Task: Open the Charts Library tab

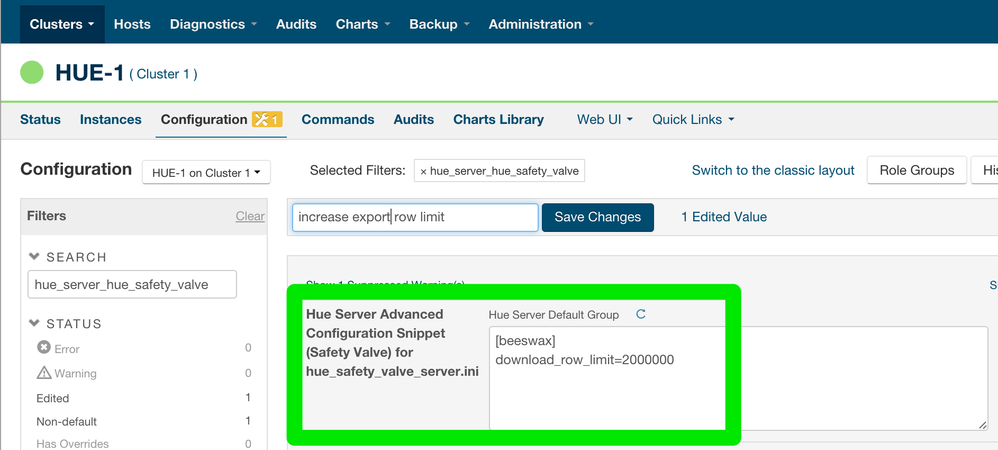Action: 498,119
